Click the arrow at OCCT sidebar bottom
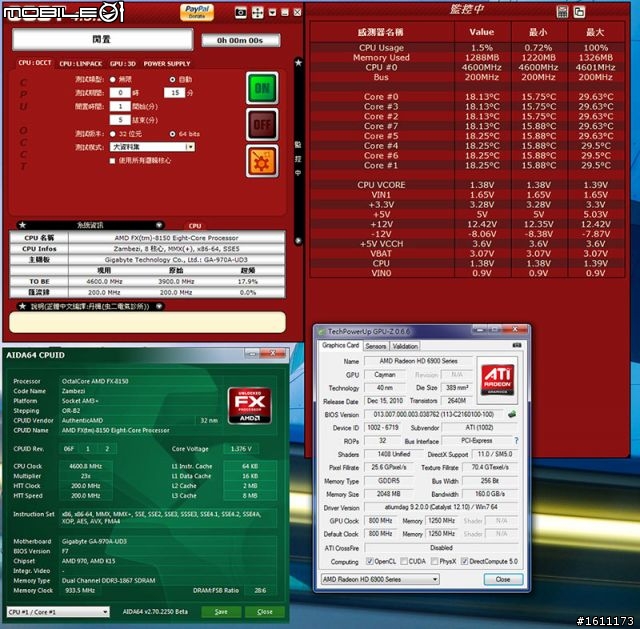 click(298, 240)
